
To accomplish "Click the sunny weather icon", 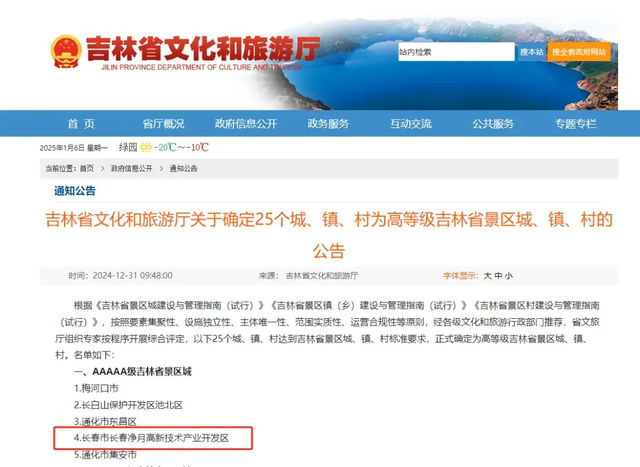I will pos(146,147).
